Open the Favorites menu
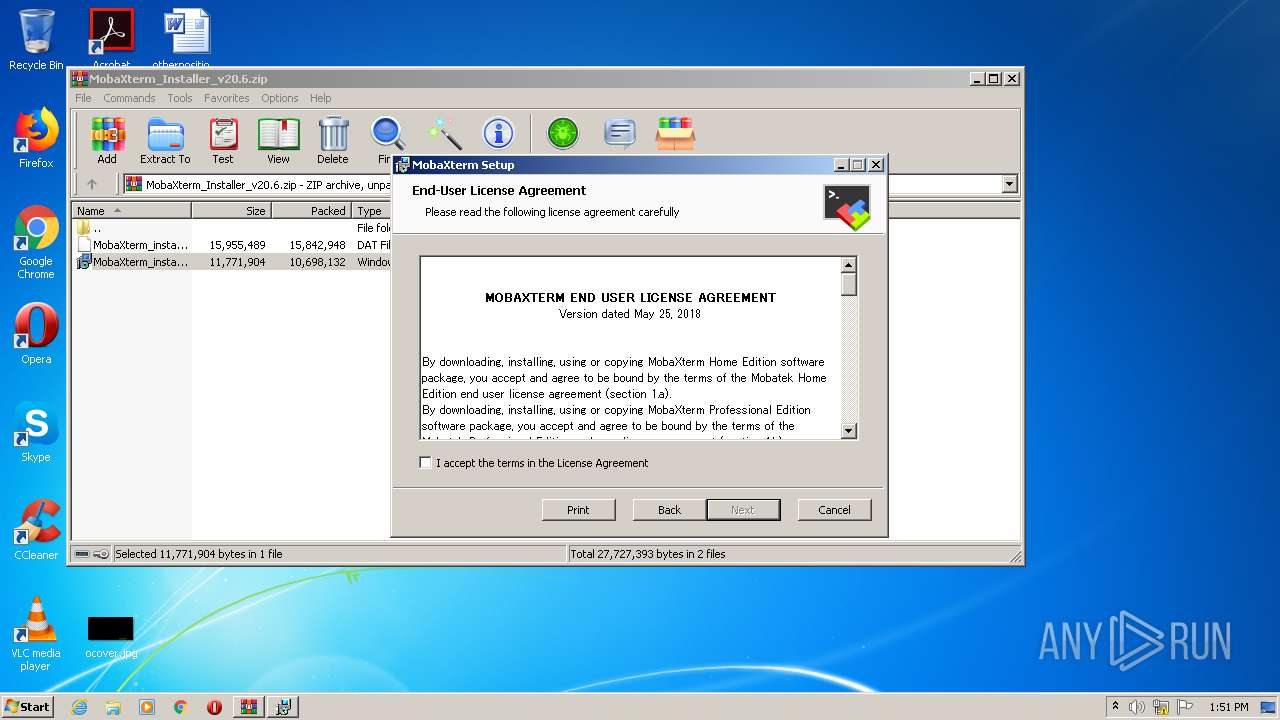The height and width of the screenshot is (720, 1280). click(x=227, y=98)
